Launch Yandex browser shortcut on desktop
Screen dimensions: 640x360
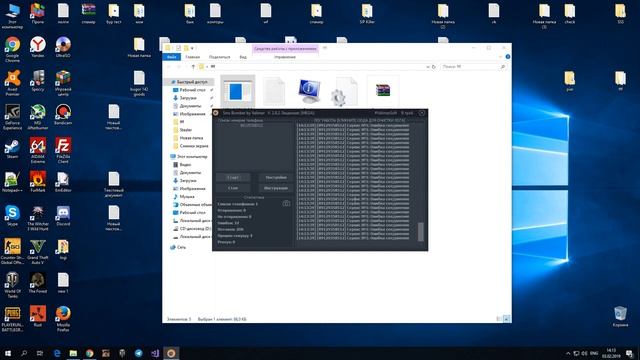[38, 47]
